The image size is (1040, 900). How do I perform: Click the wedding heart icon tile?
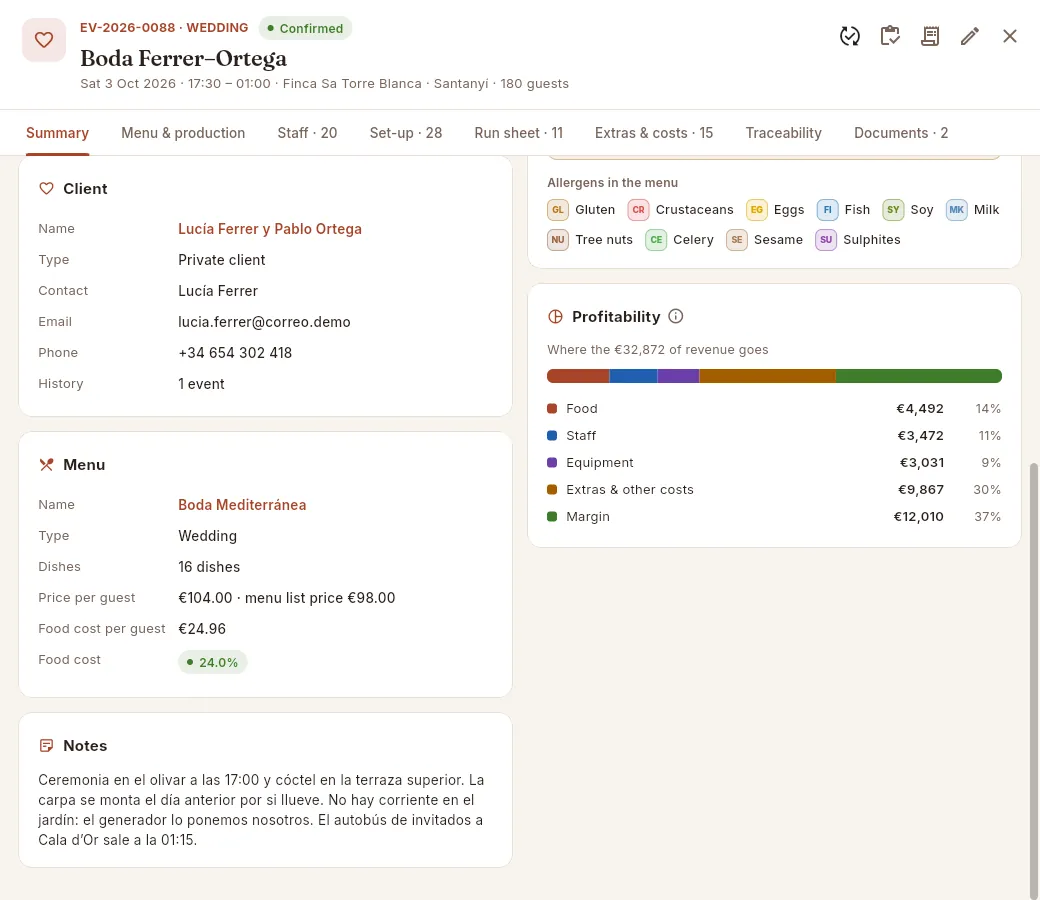point(44,40)
